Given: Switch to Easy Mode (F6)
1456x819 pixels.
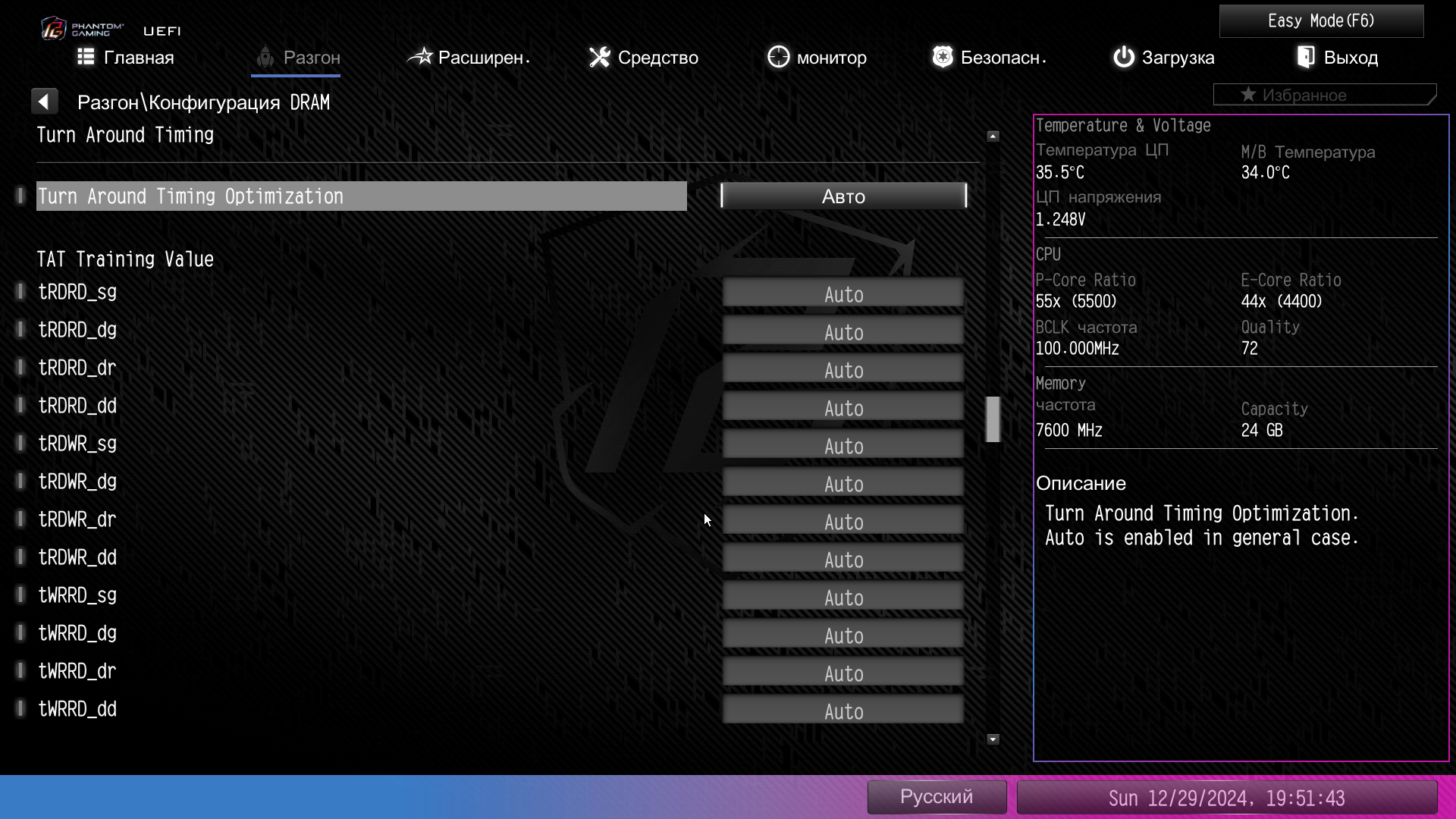Looking at the screenshot, I should 1321,21.
